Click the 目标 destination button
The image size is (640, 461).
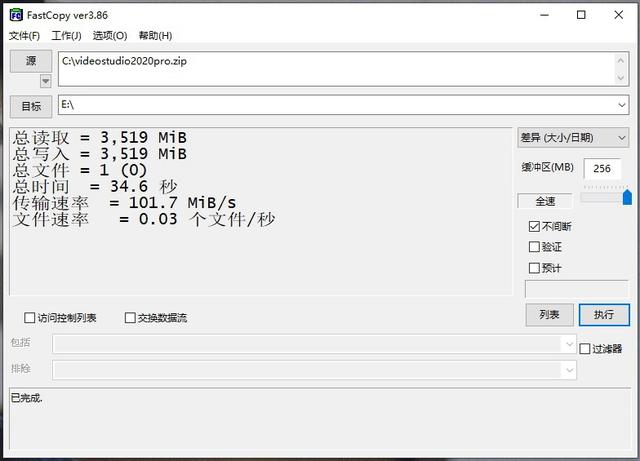point(31,107)
